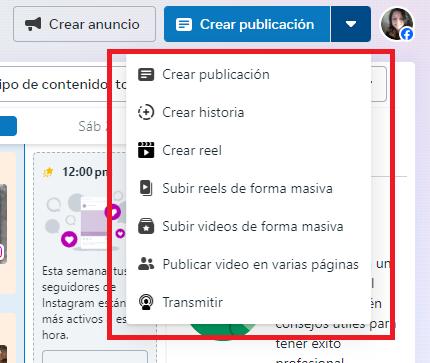430x363 pixels.
Task: Click the Crear reel clapperboard icon
Action: (146, 150)
